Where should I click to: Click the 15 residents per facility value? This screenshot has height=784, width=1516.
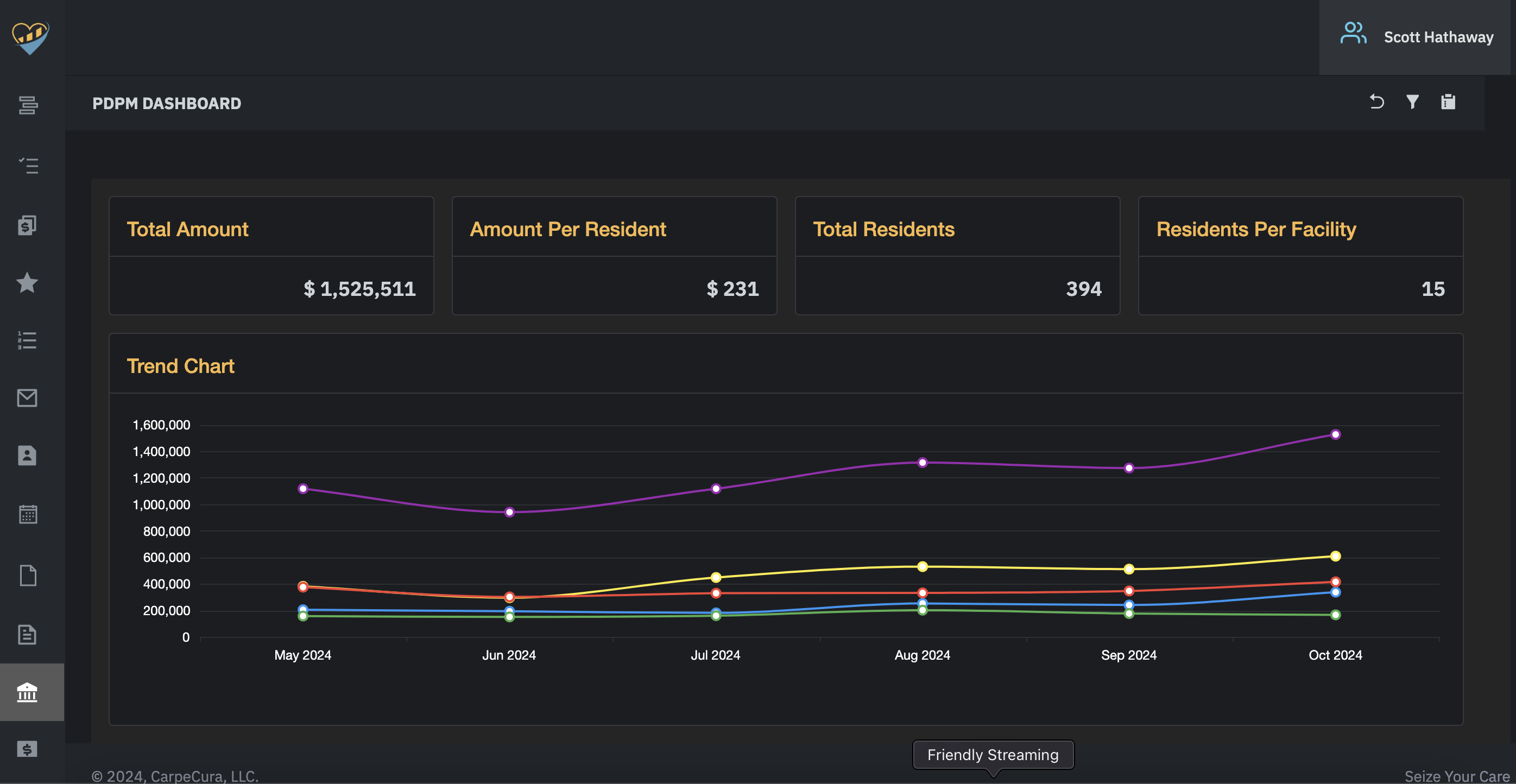point(1433,288)
